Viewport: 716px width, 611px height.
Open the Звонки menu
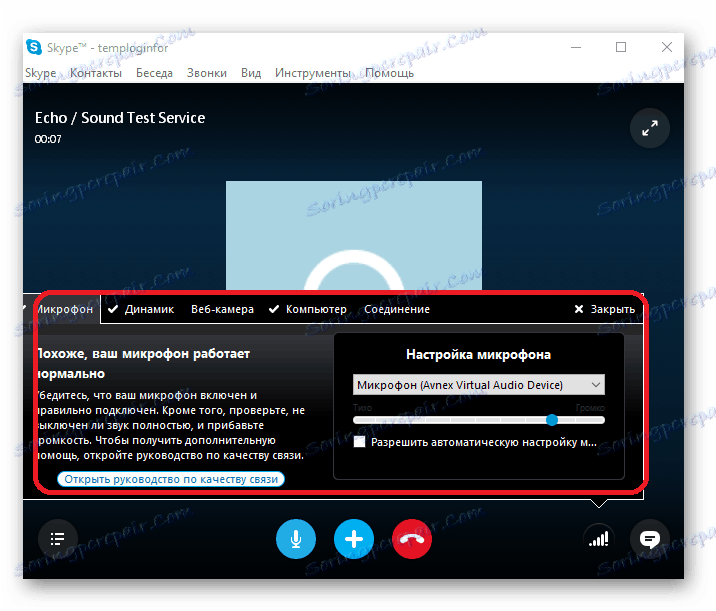(x=207, y=73)
